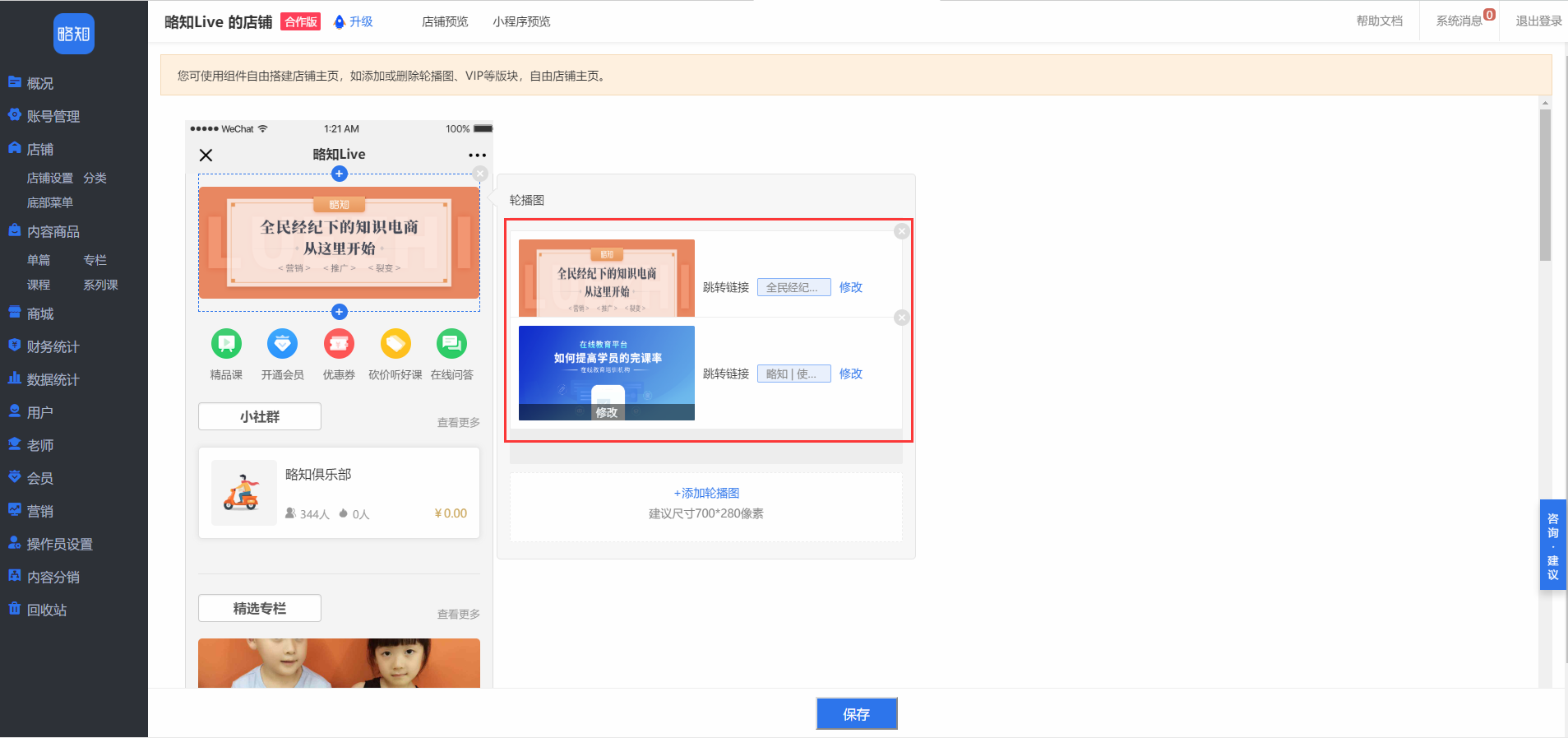Go to 店铺设置 submenu
Viewport: 1568px width, 738px height.
tap(50, 178)
